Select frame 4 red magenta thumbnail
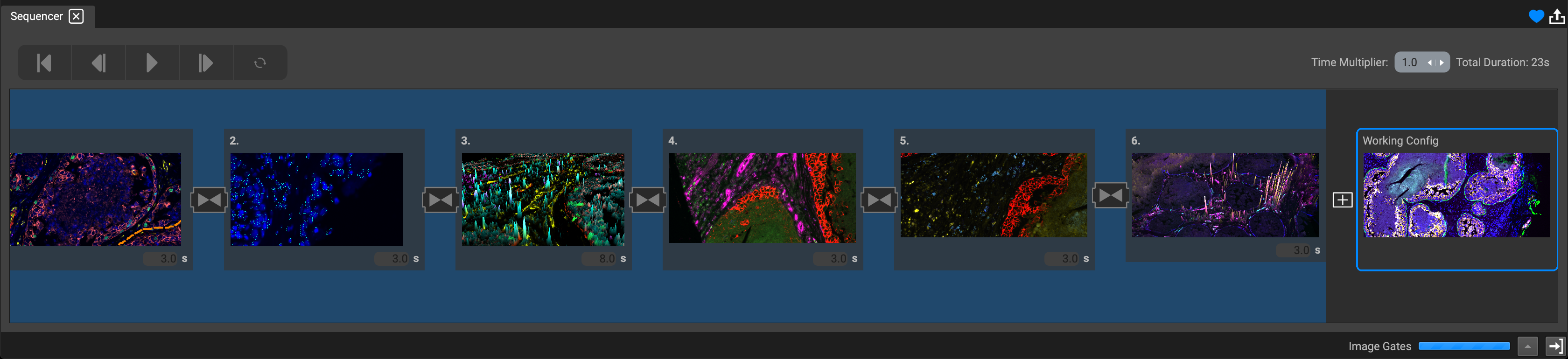 [762, 198]
